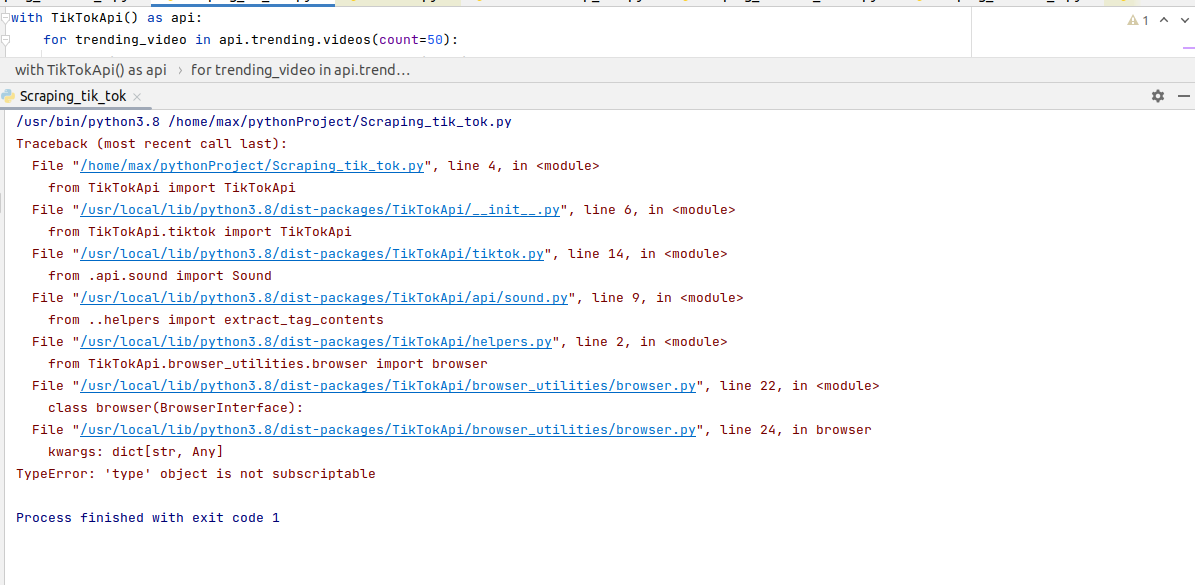Jump to next problem using down chevron
The image size is (1195, 585).
[x=1183, y=18]
